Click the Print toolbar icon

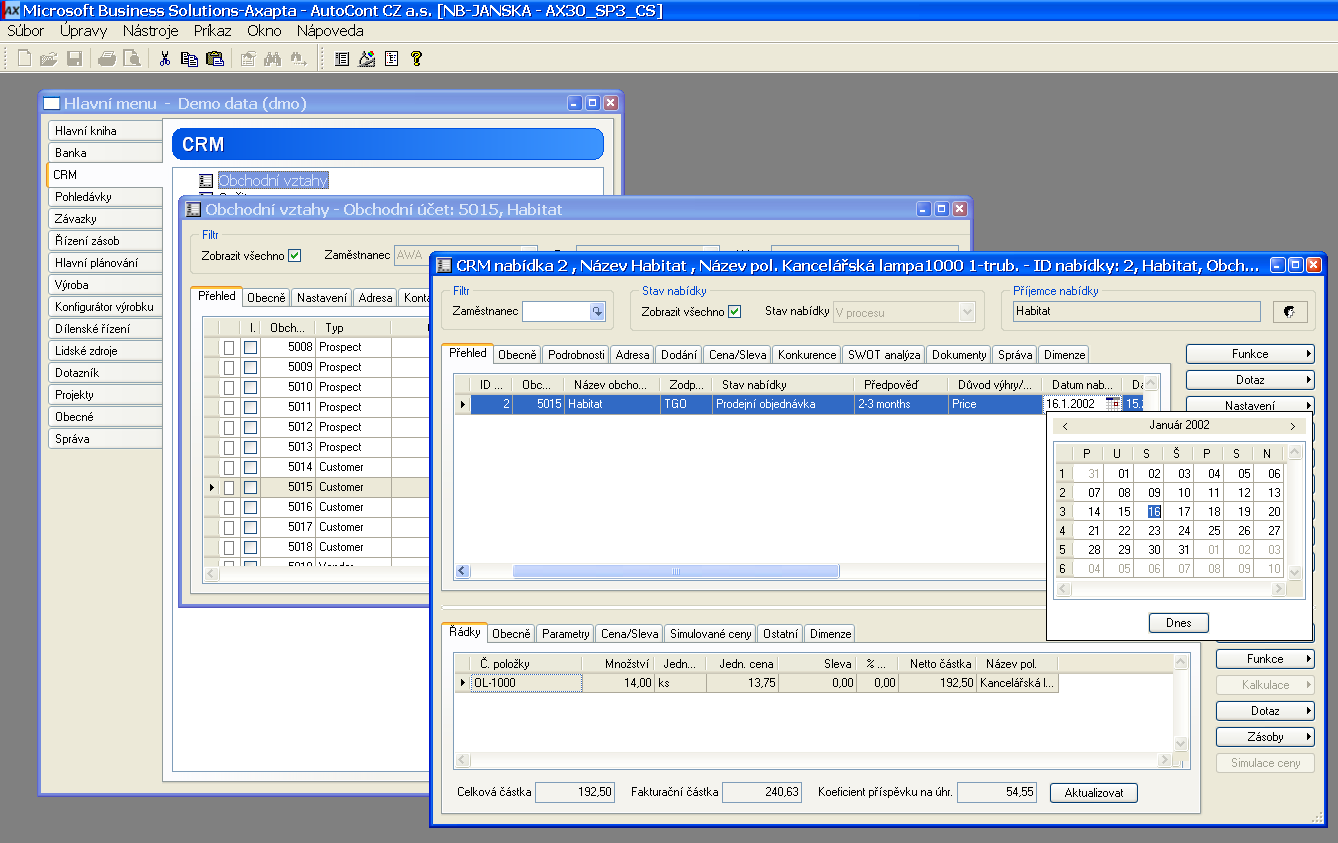107,59
